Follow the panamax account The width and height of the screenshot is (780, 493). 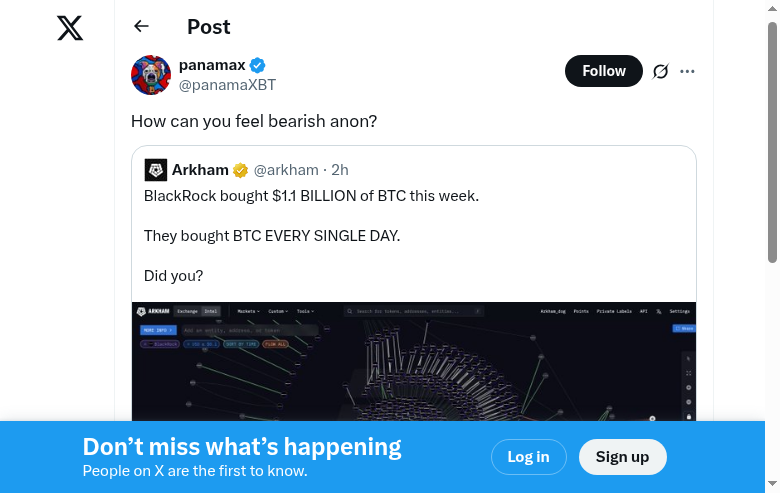603,71
